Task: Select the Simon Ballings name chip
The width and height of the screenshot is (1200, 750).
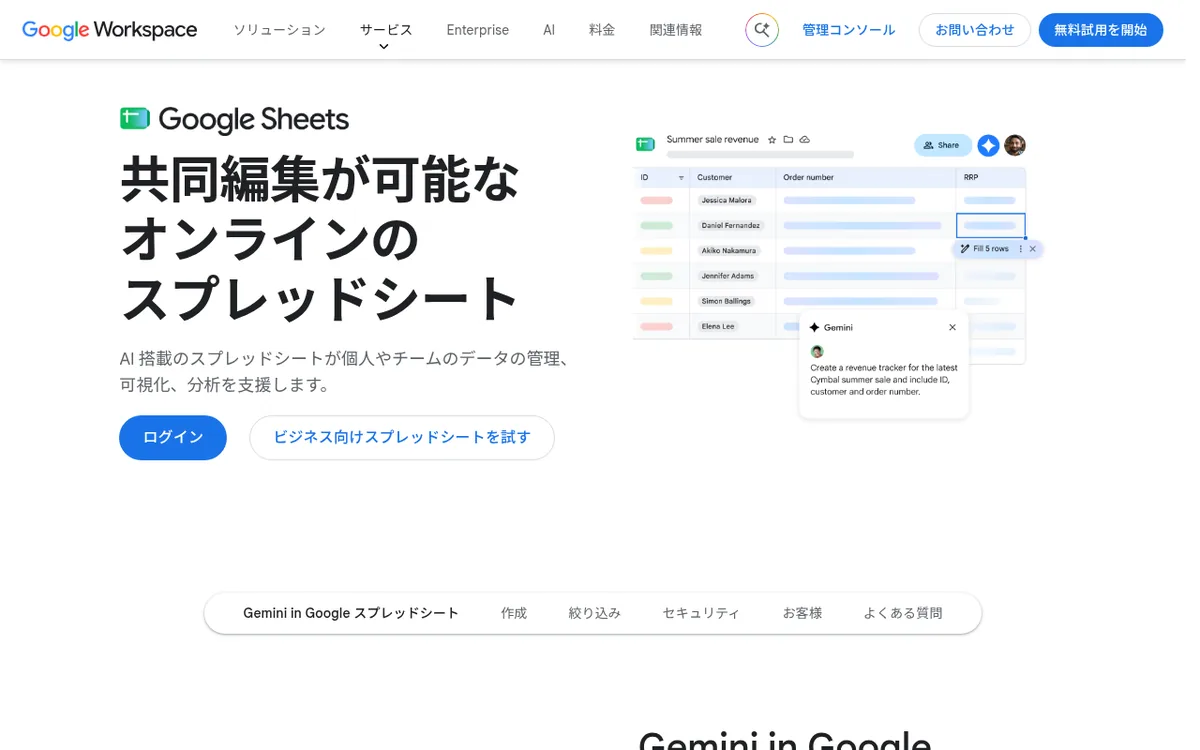Action: pyautogui.click(x=726, y=301)
